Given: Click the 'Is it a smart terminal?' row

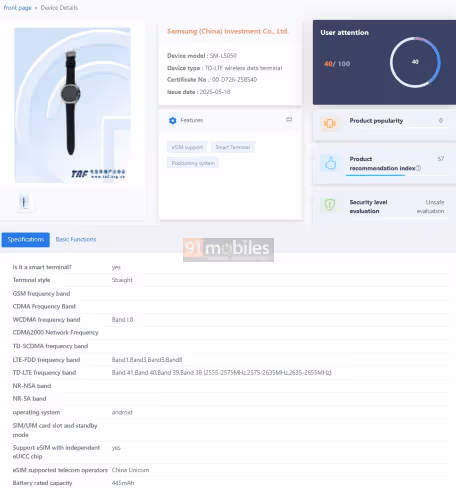Looking at the screenshot, I should coord(228,267).
